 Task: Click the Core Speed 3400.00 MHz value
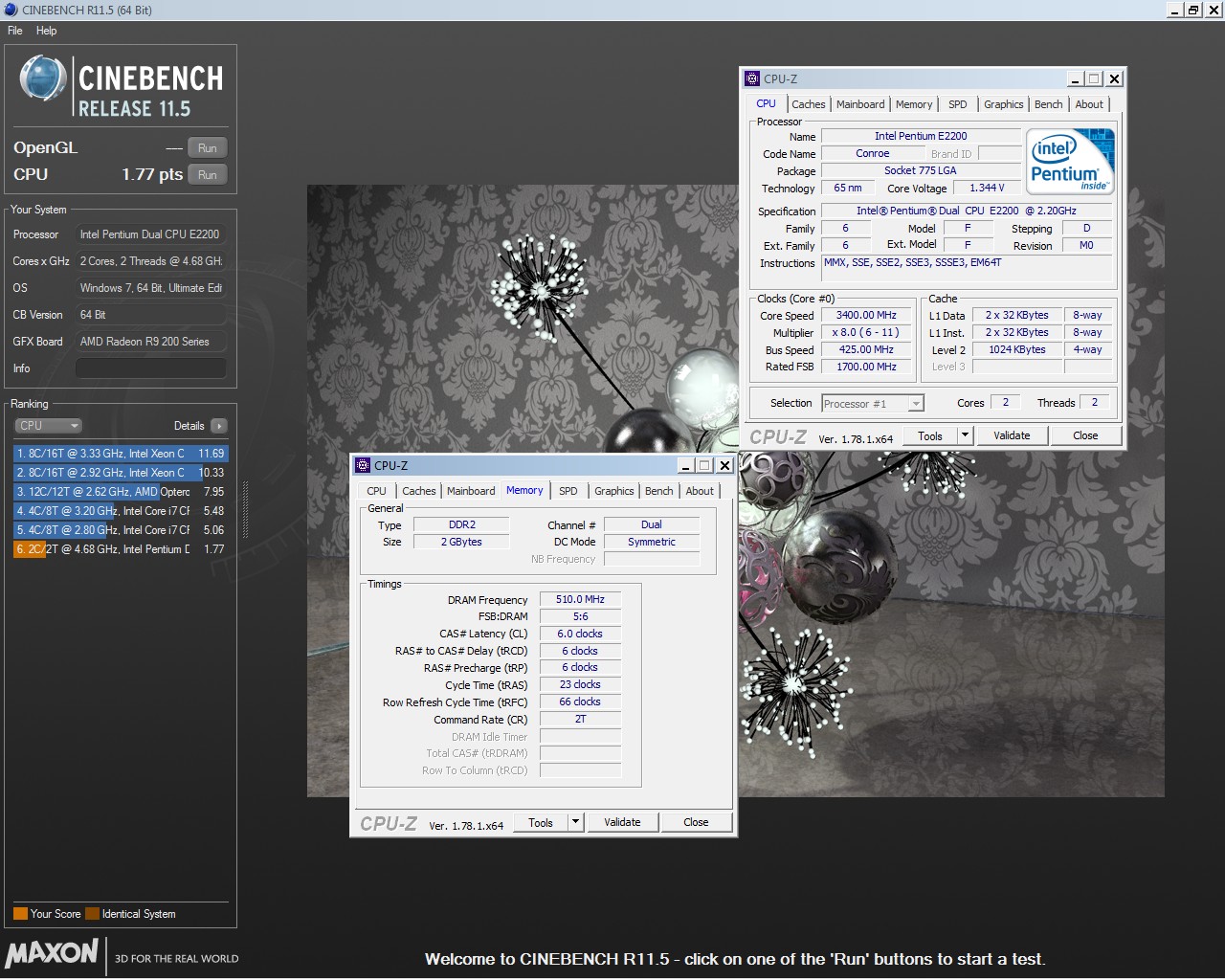(x=866, y=316)
